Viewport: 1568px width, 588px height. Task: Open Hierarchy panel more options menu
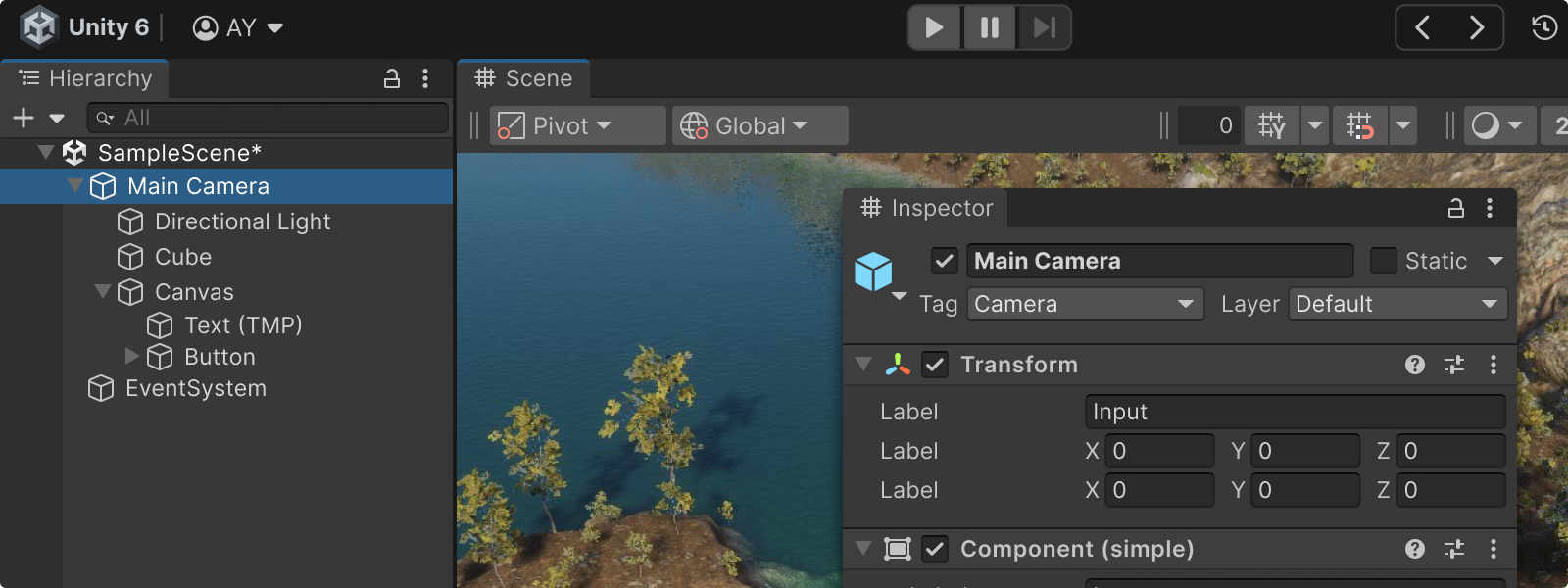(x=425, y=78)
